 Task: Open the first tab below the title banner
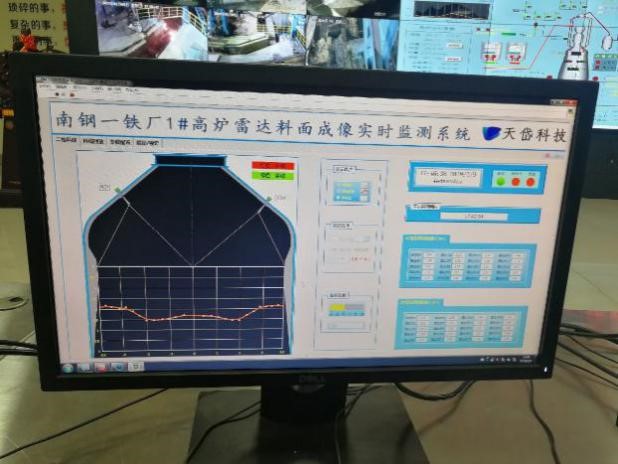tap(65, 140)
